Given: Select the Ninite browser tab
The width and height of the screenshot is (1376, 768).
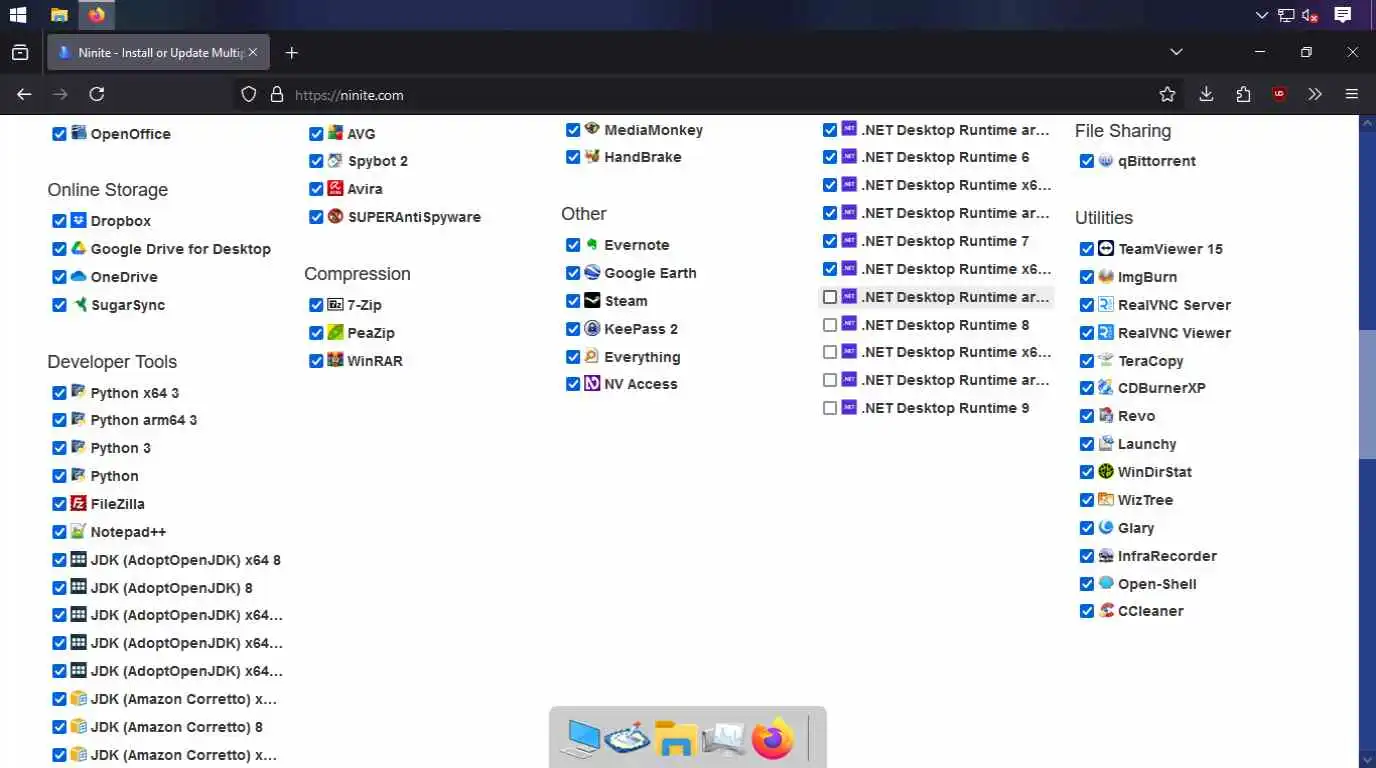Looking at the screenshot, I should coord(157,52).
